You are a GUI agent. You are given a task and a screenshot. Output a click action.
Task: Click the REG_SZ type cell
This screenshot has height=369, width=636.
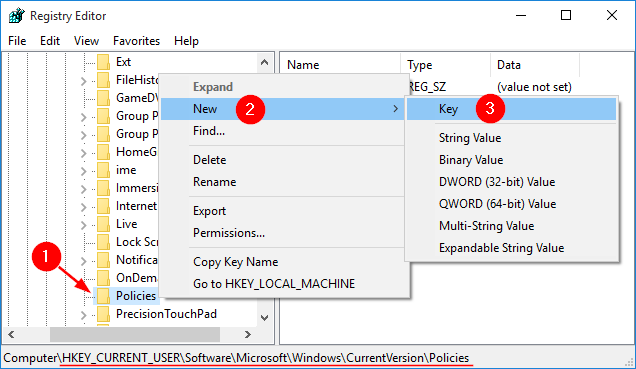coord(428,87)
